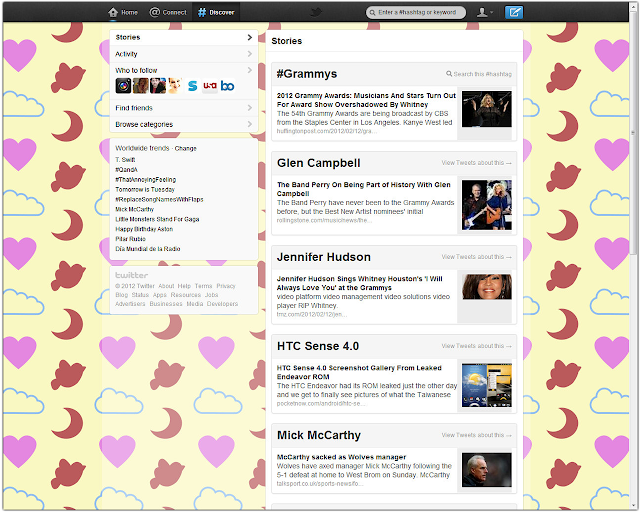Open the Apps footer link
The width and height of the screenshot is (640, 512).
pos(160,295)
